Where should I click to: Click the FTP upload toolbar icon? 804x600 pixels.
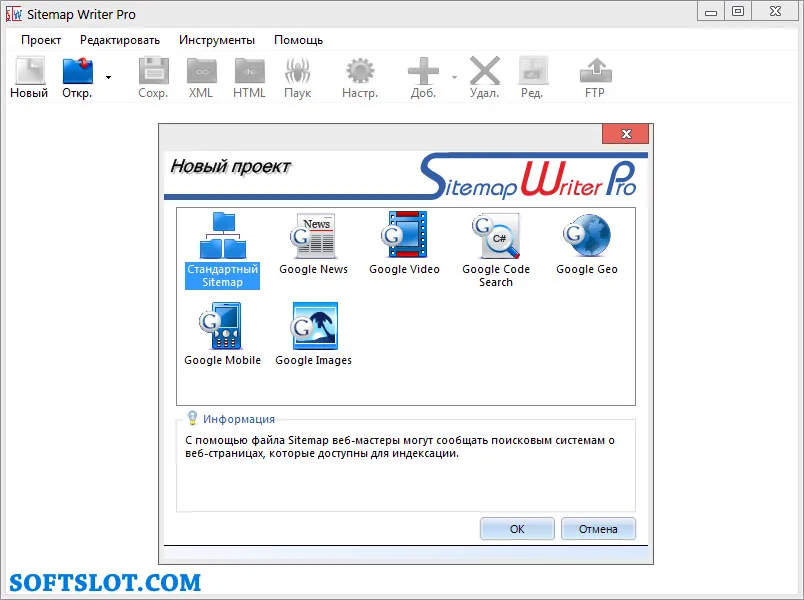(x=595, y=71)
